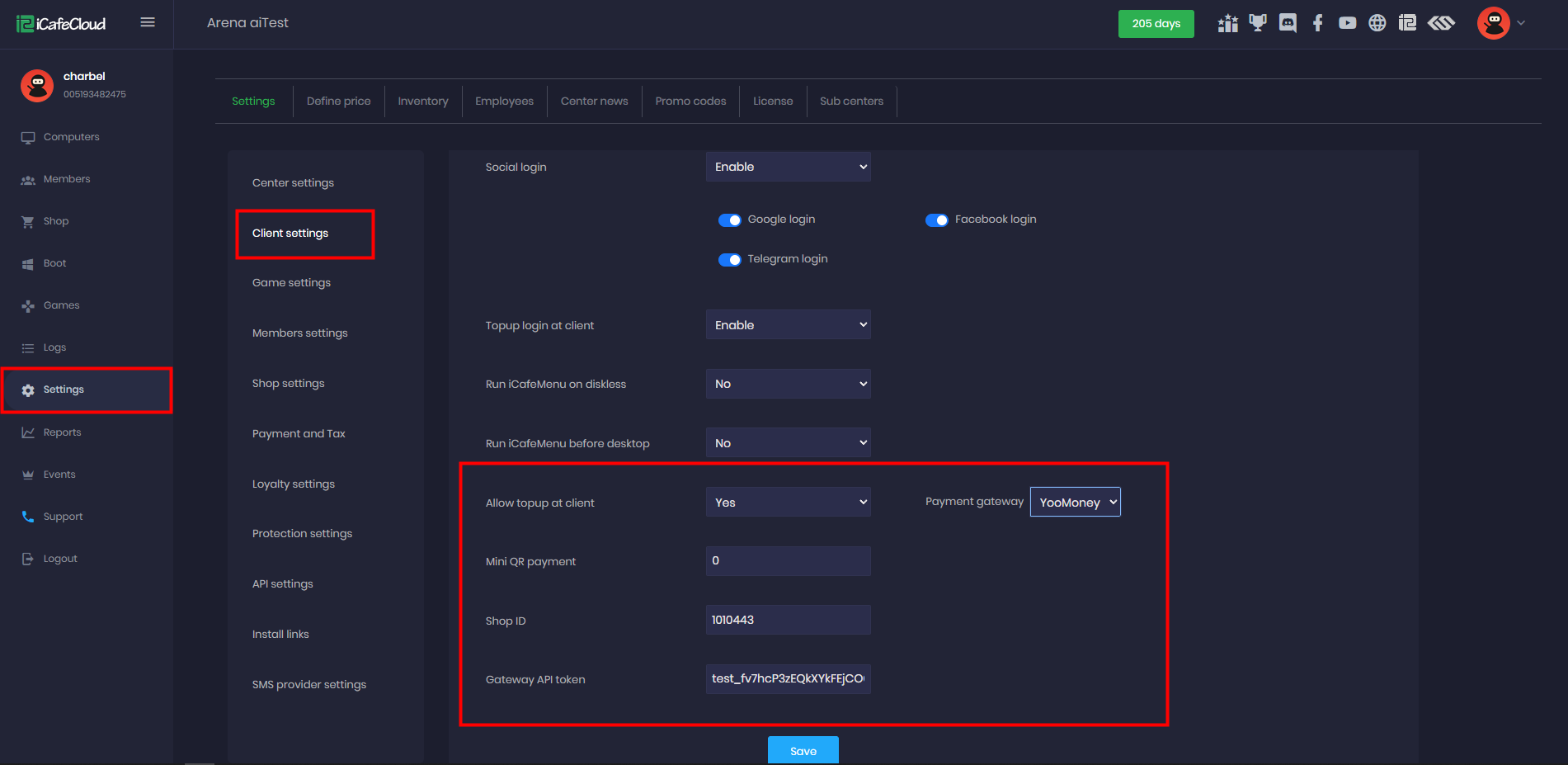1568x765 pixels.
Task: Open the Social login dropdown
Action: (x=788, y=167)
